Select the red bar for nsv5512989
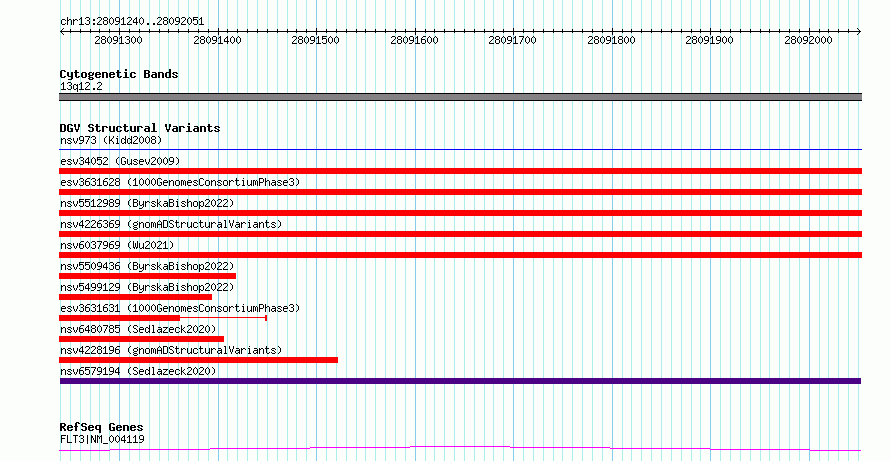Image resolution: width=890 pixels, height=461 pixels. [460, 213]
